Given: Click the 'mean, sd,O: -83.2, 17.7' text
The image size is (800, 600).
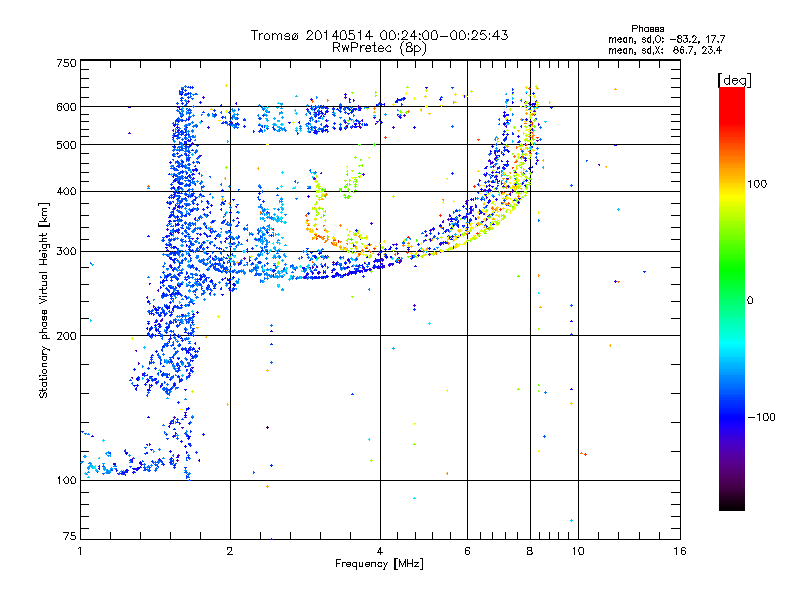Looking at the screenshot, I should 666,39.
